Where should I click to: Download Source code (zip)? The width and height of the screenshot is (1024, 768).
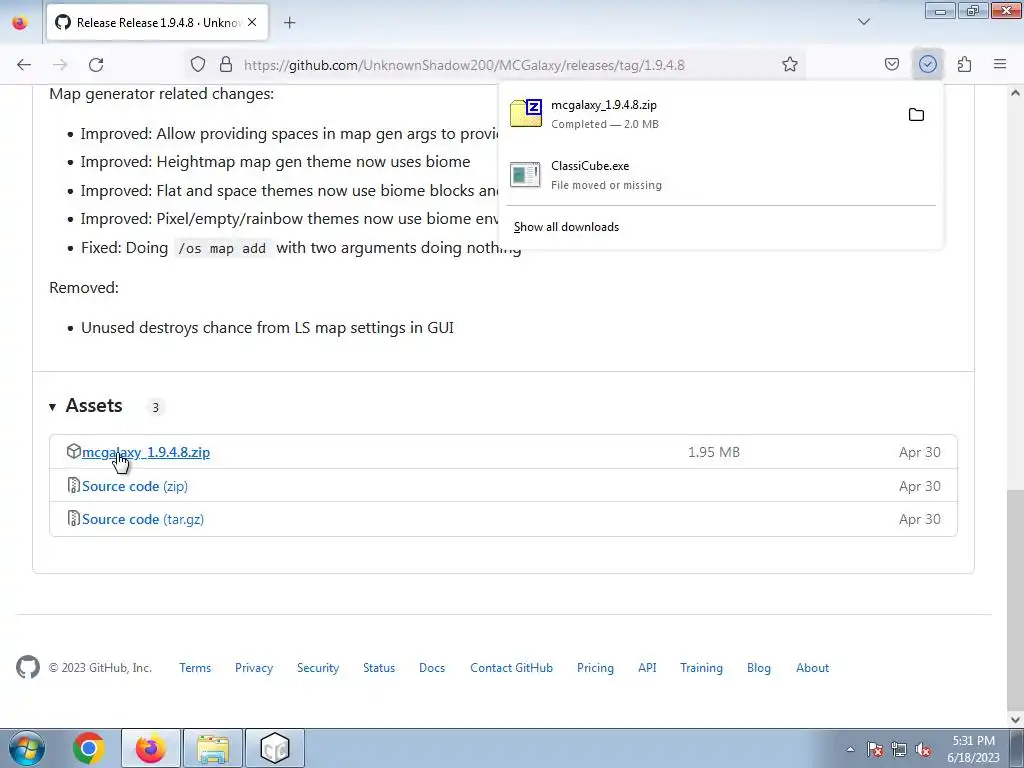click(135, 486)
